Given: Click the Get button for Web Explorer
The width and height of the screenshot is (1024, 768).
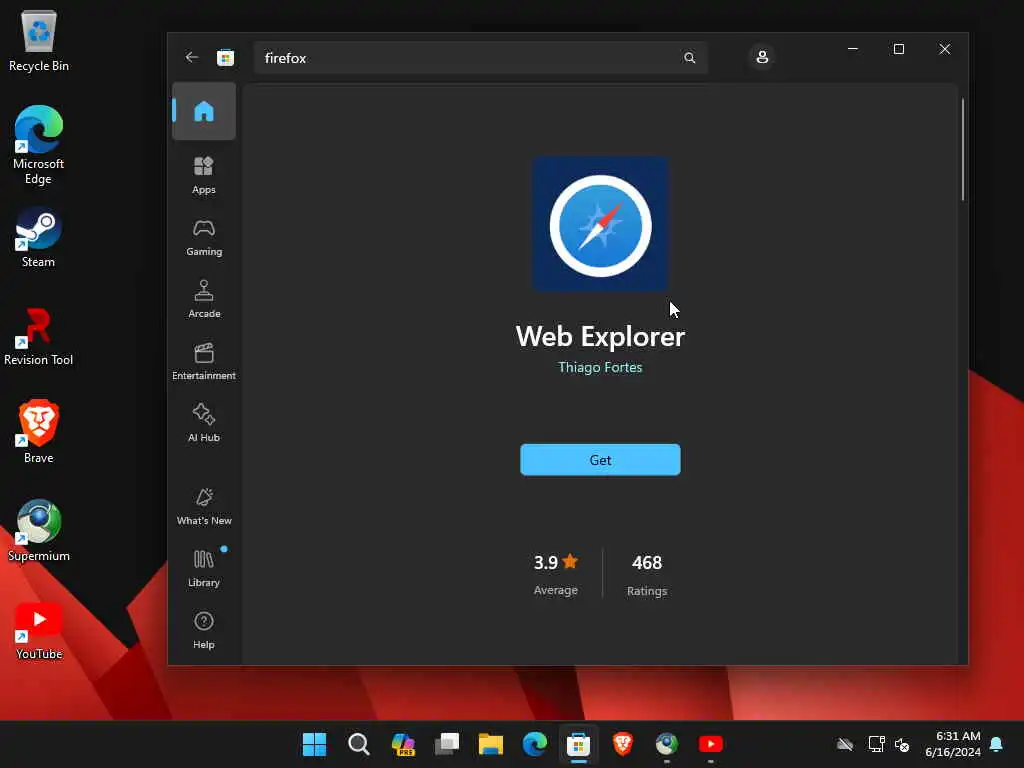Looking at the screenshot, I should (x=600, y=460).
